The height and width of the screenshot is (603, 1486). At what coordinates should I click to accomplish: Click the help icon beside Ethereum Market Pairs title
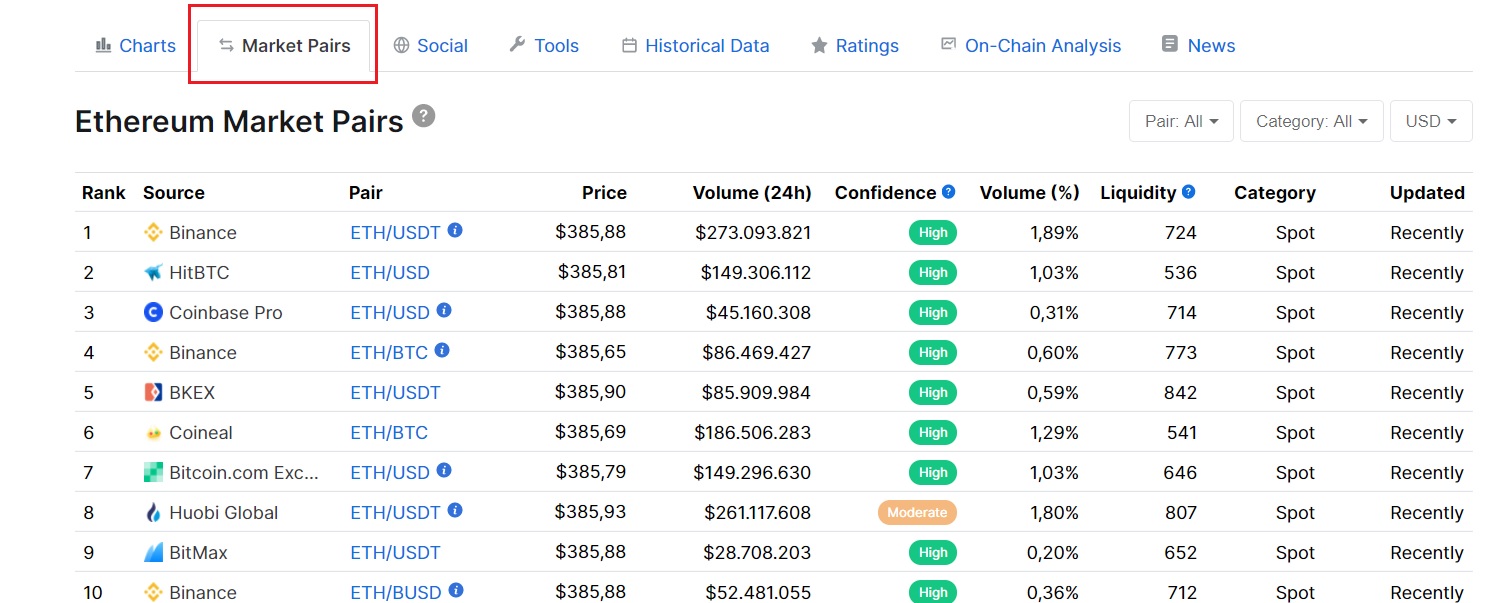[x=424, y=116]
